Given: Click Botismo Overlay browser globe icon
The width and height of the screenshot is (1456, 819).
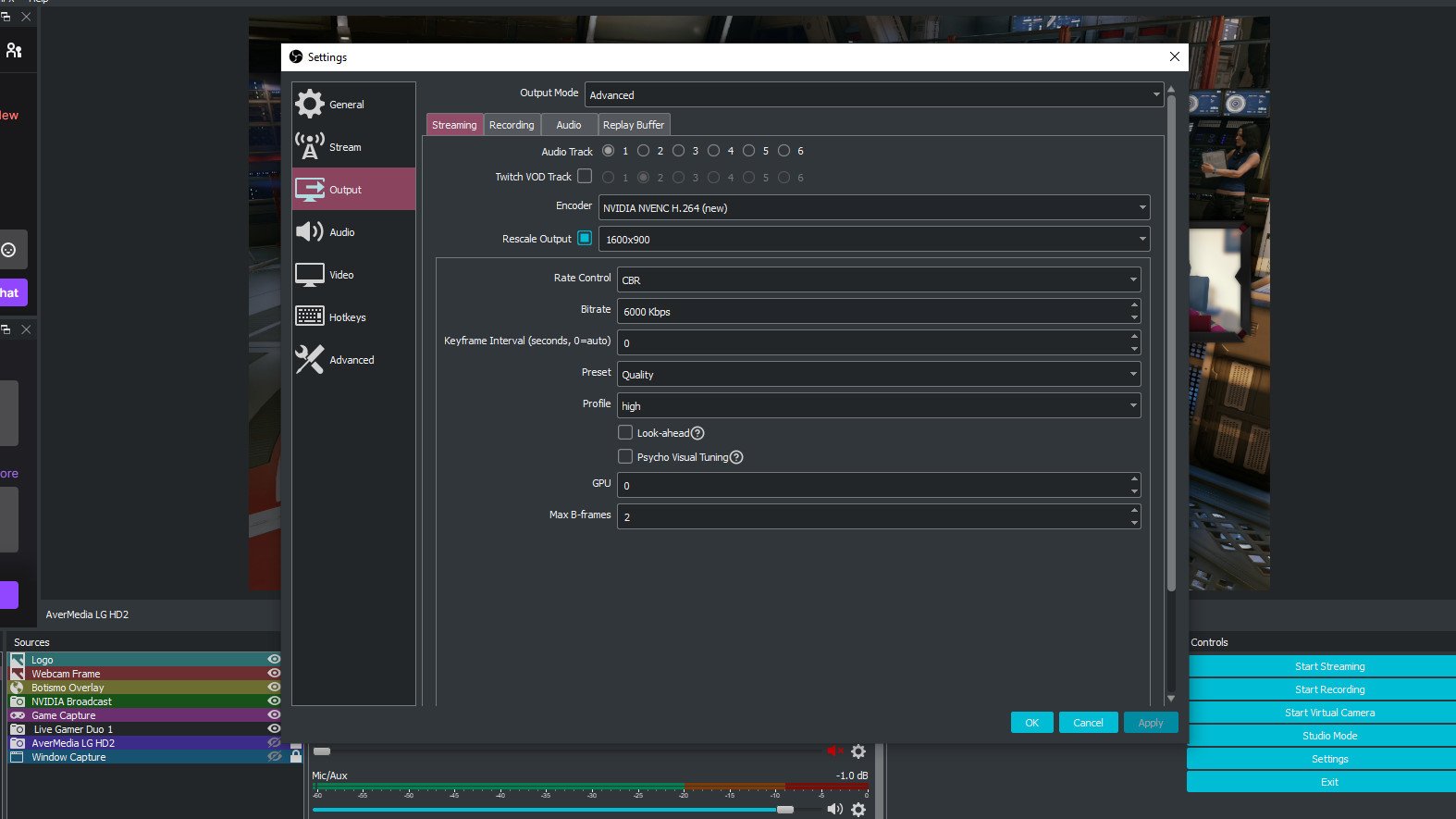Looking at the screenshot, I should tap(18, 688).
